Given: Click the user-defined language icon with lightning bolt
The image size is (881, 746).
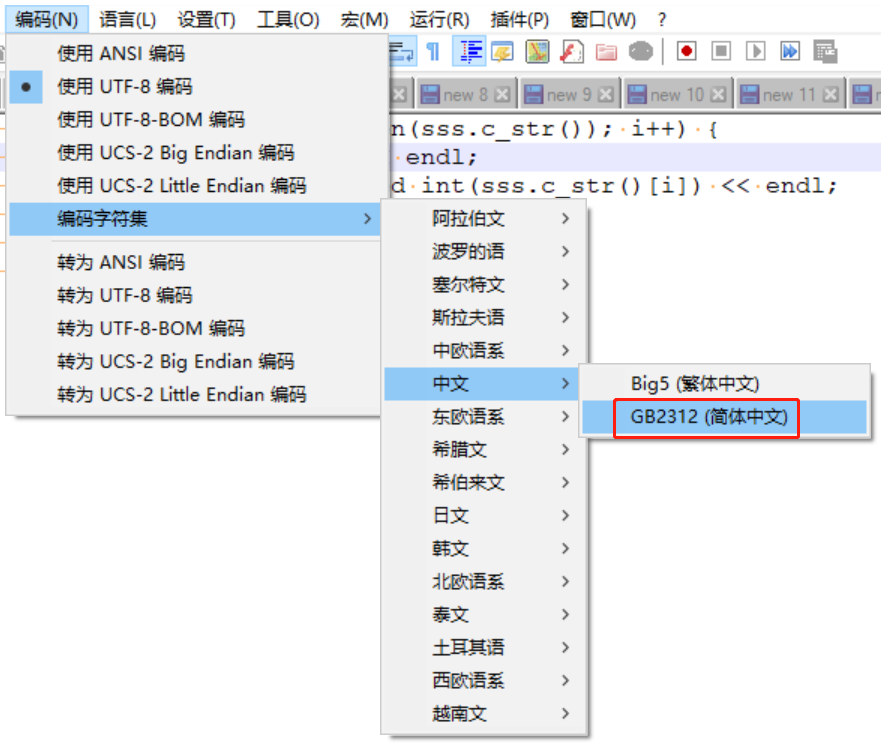Looking at the screenshot, I should pyautogui.click(x=502, y=52).
